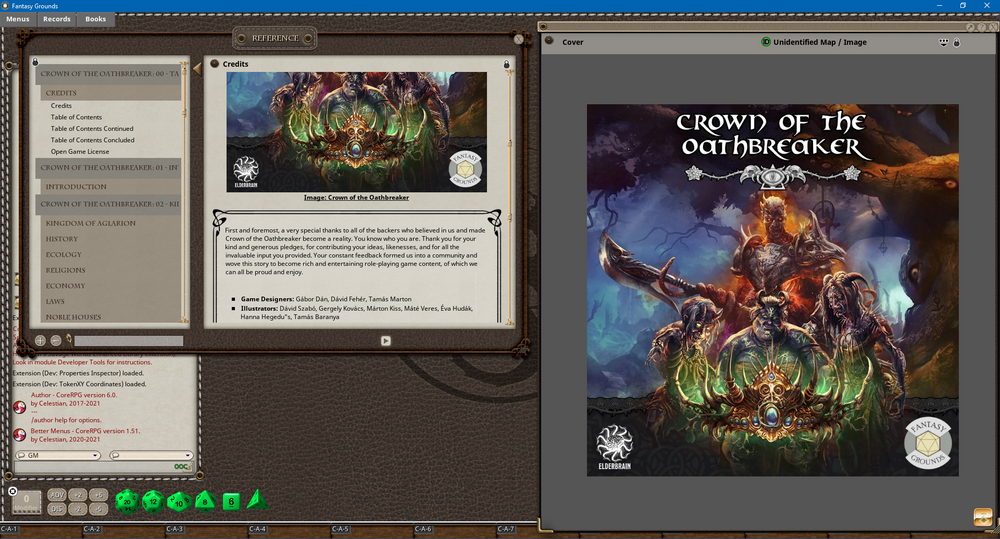Screen dimensions: 1000x539
Task: Click the expand-all plus icon in the reference index
Action: (41, 340)
